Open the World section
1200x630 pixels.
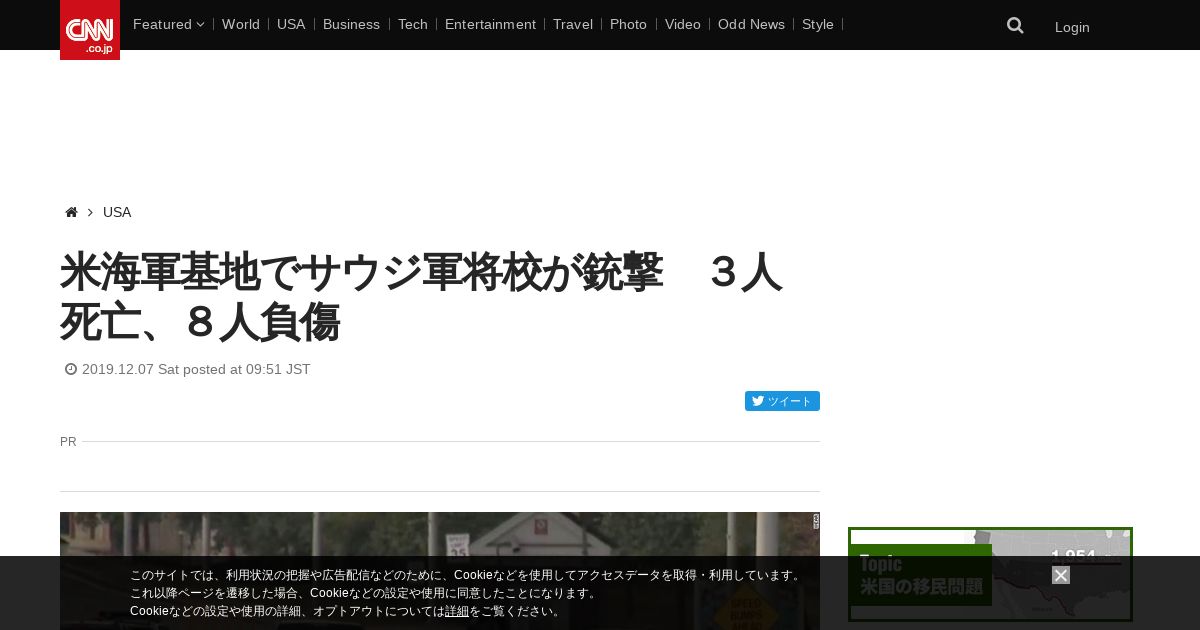(241, 24)
